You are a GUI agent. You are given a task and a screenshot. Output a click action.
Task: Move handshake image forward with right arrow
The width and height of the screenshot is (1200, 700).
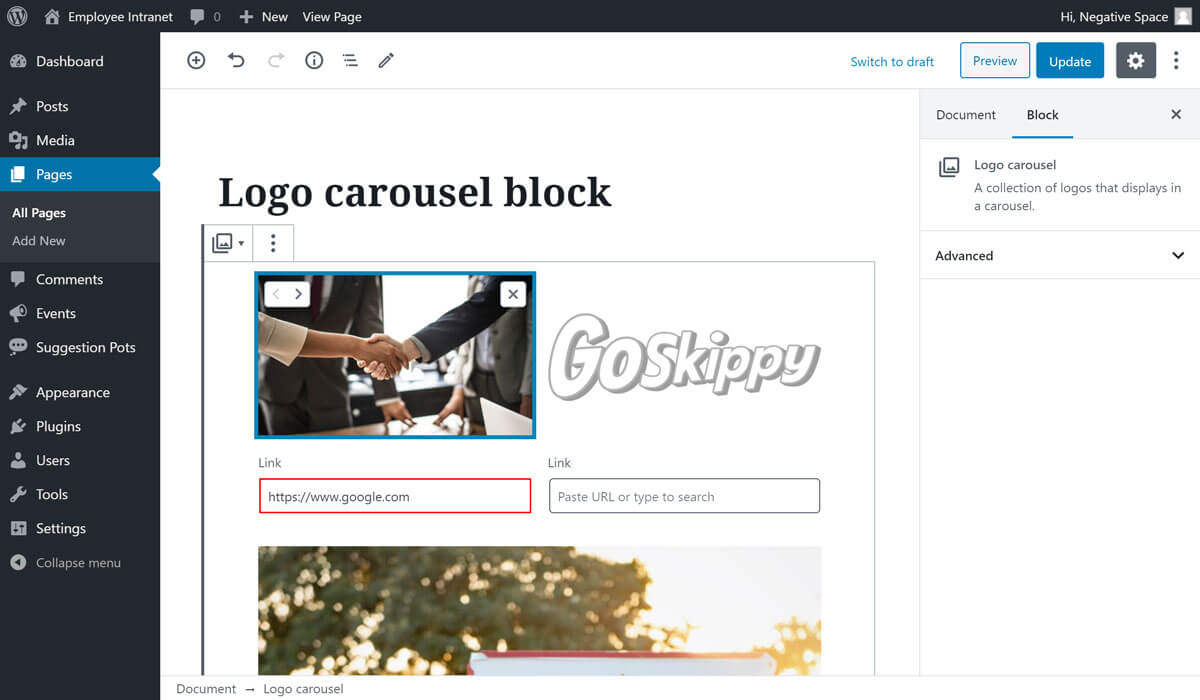point(298,294)
